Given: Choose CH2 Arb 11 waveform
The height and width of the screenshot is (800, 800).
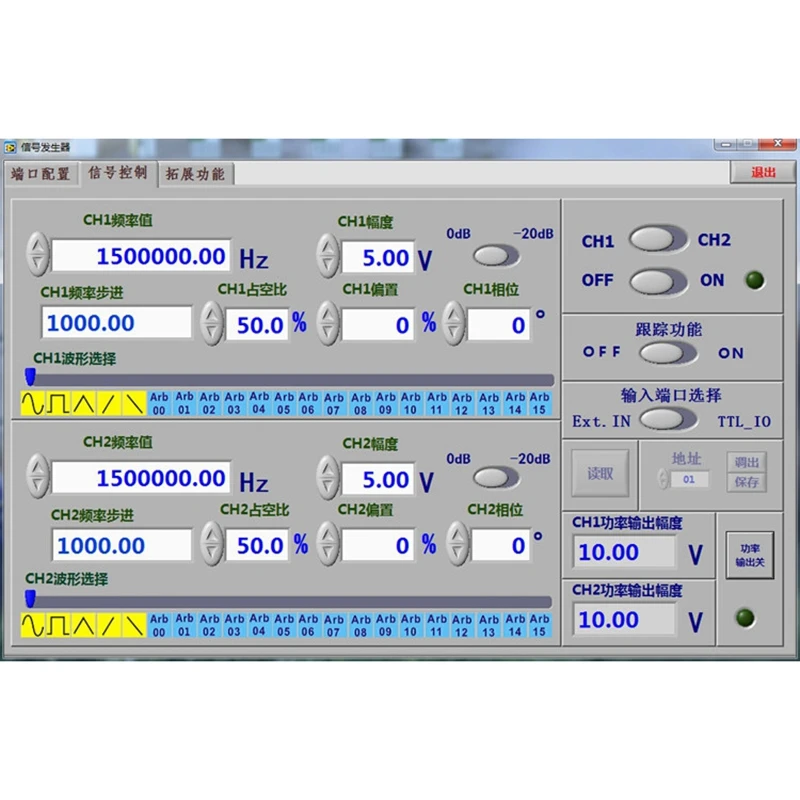Looking at the screenshot, I should click(x=437, y=625).
